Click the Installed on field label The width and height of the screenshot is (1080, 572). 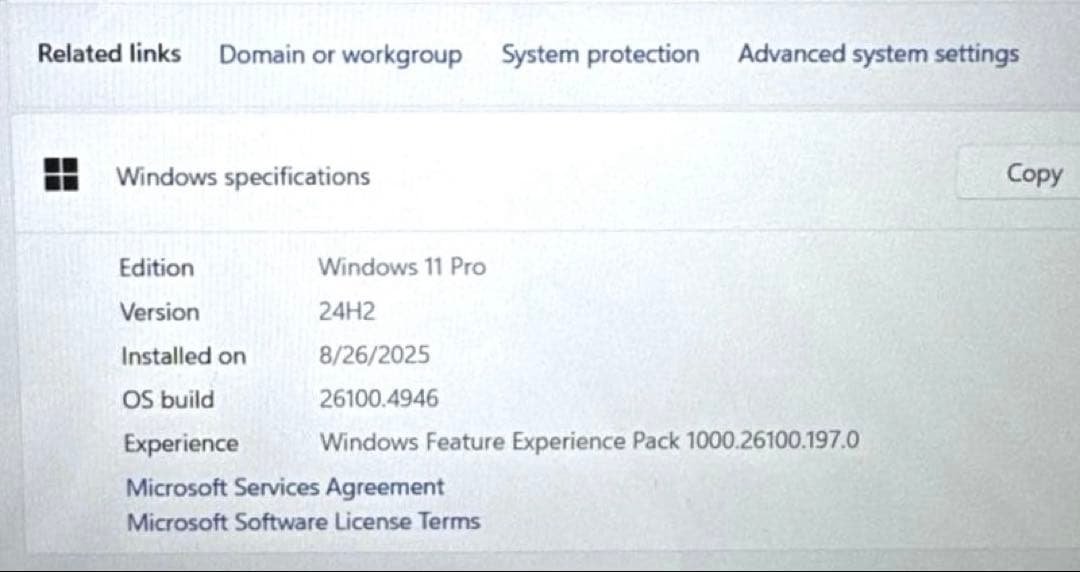pos(182,356)
